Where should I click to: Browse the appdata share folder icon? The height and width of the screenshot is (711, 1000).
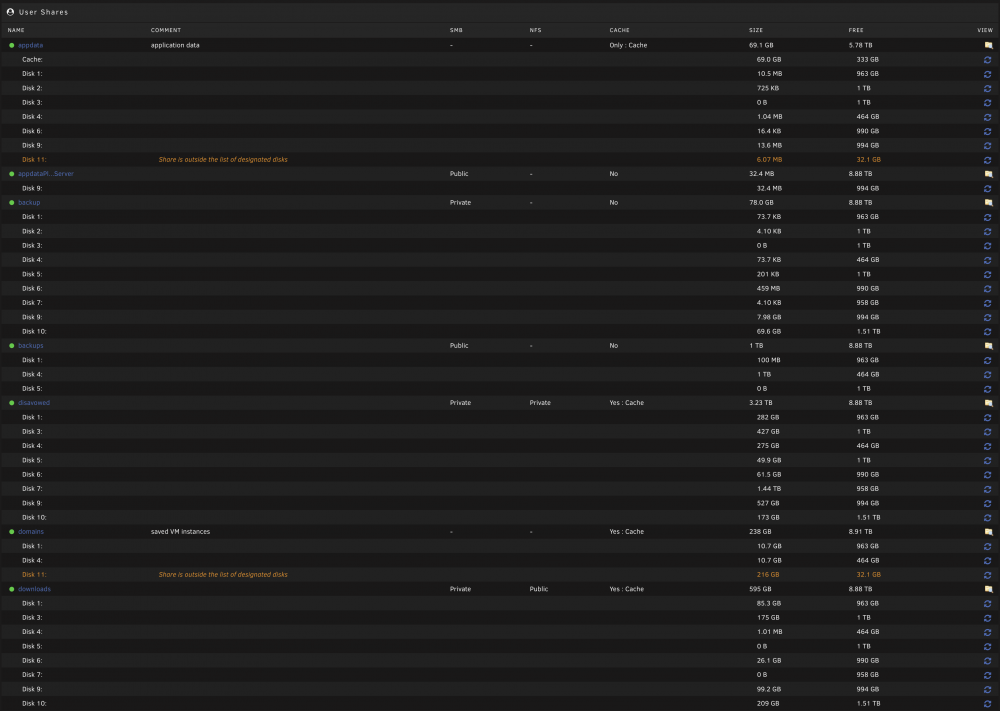(988, 45)
